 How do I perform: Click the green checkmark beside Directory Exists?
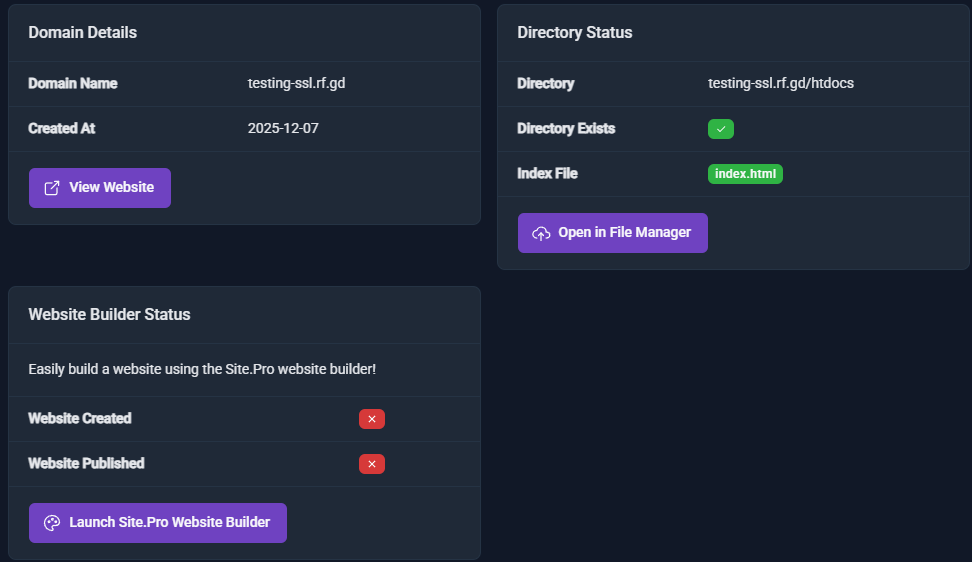pyautogui.click(x=721, y=129)
